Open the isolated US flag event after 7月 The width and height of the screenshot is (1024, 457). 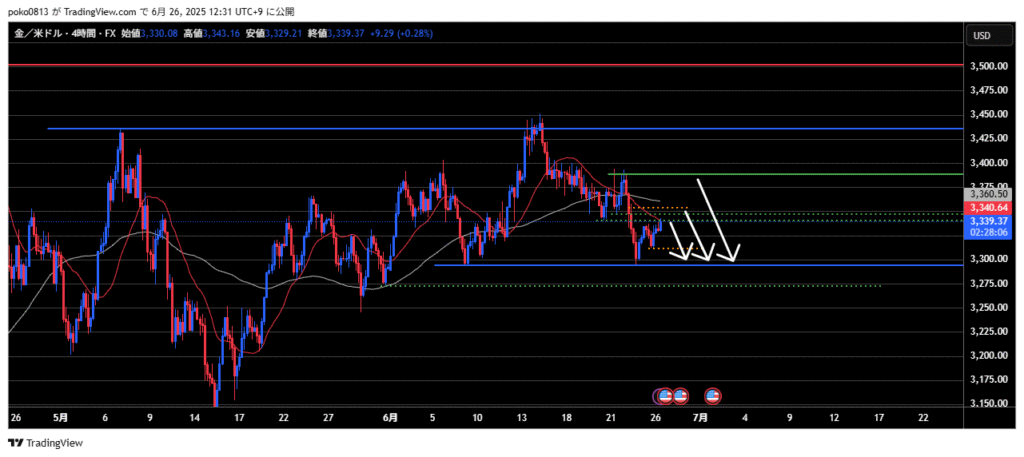(x=713, y=396)
